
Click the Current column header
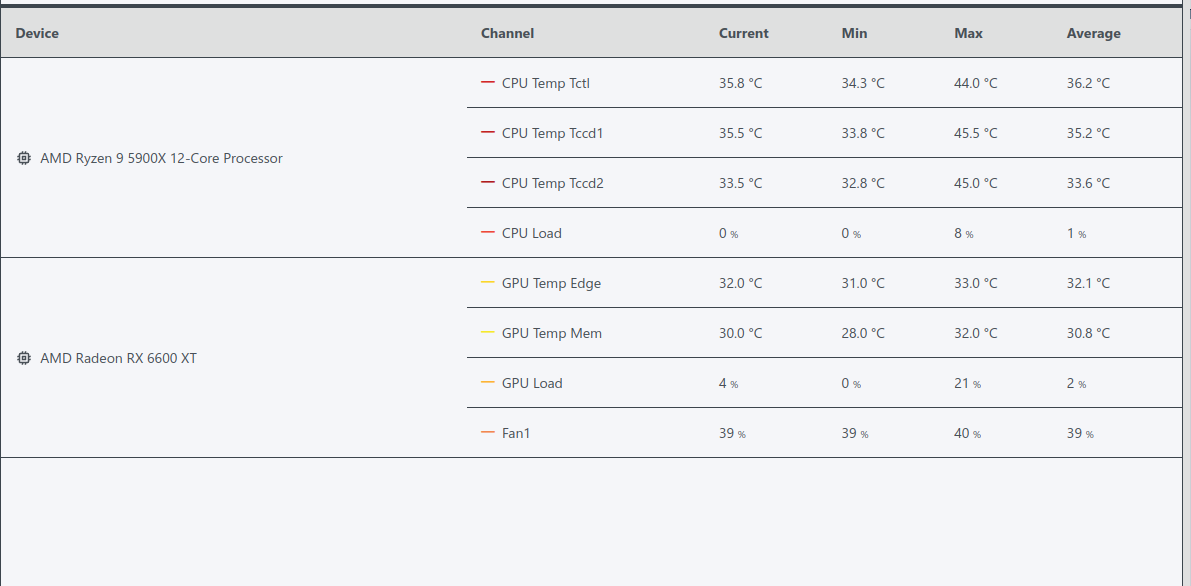744,33
